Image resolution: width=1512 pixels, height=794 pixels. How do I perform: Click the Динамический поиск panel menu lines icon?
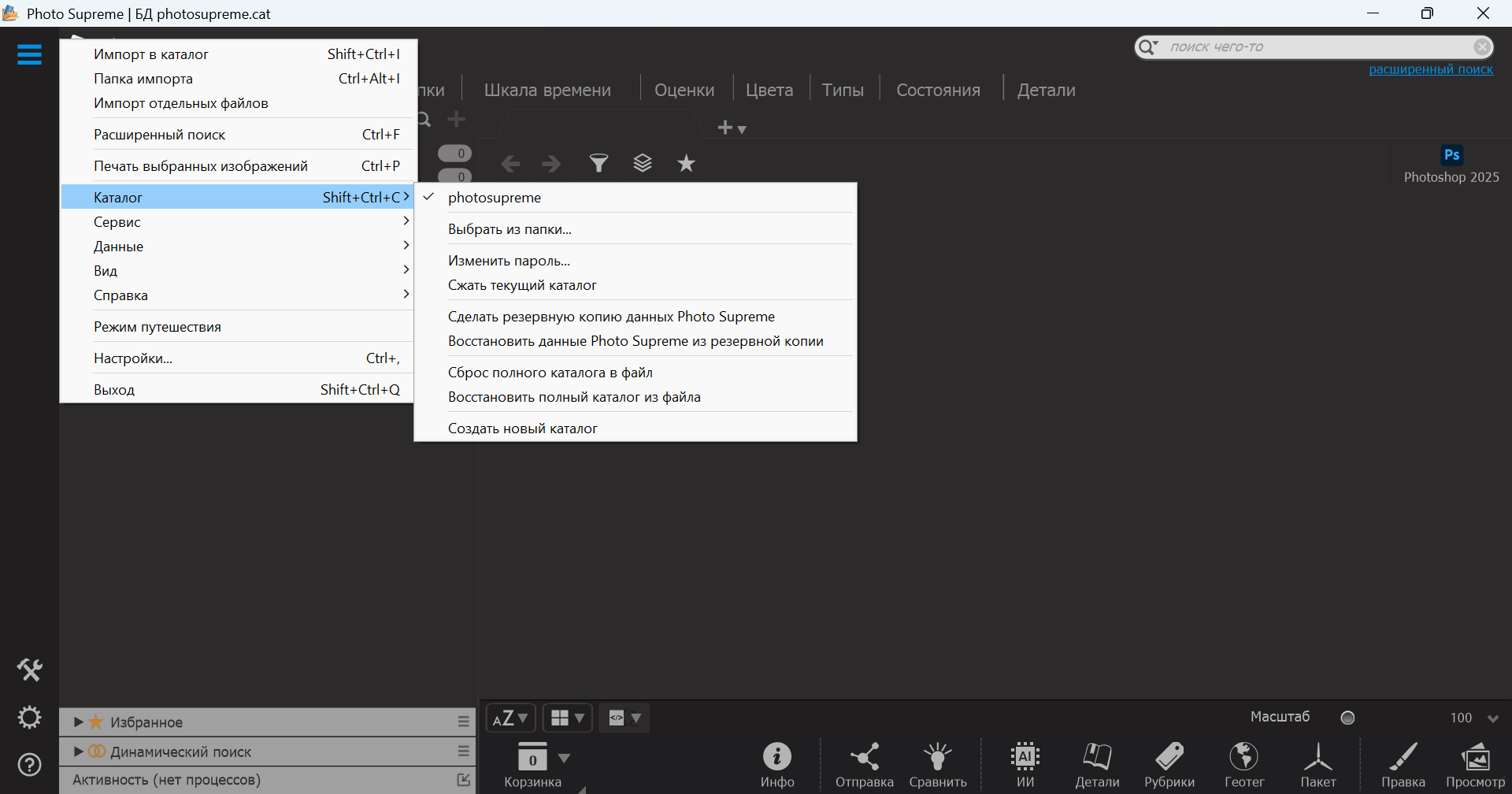point(464,751)
